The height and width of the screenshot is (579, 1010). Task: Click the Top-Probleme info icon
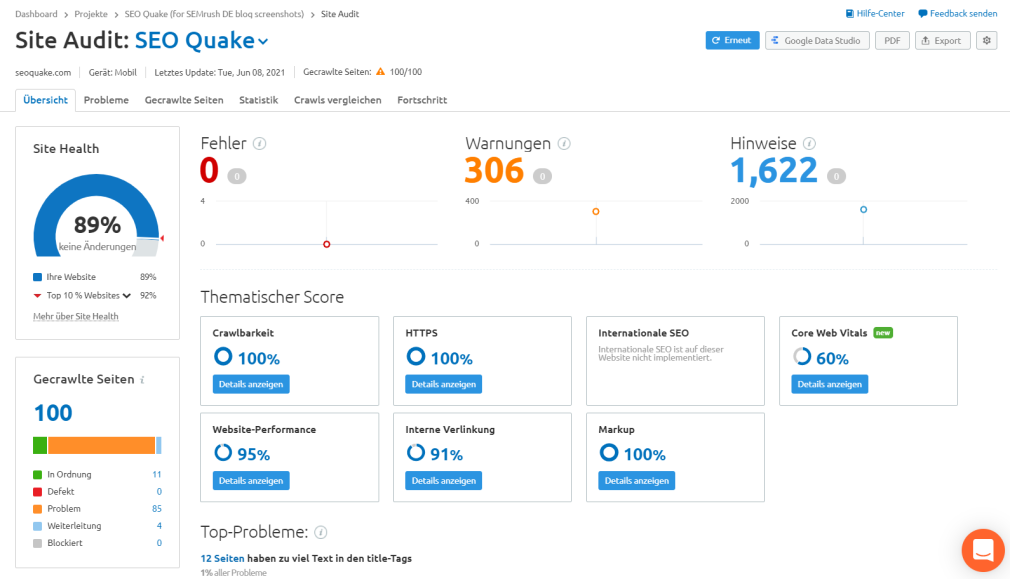[321, 533]
